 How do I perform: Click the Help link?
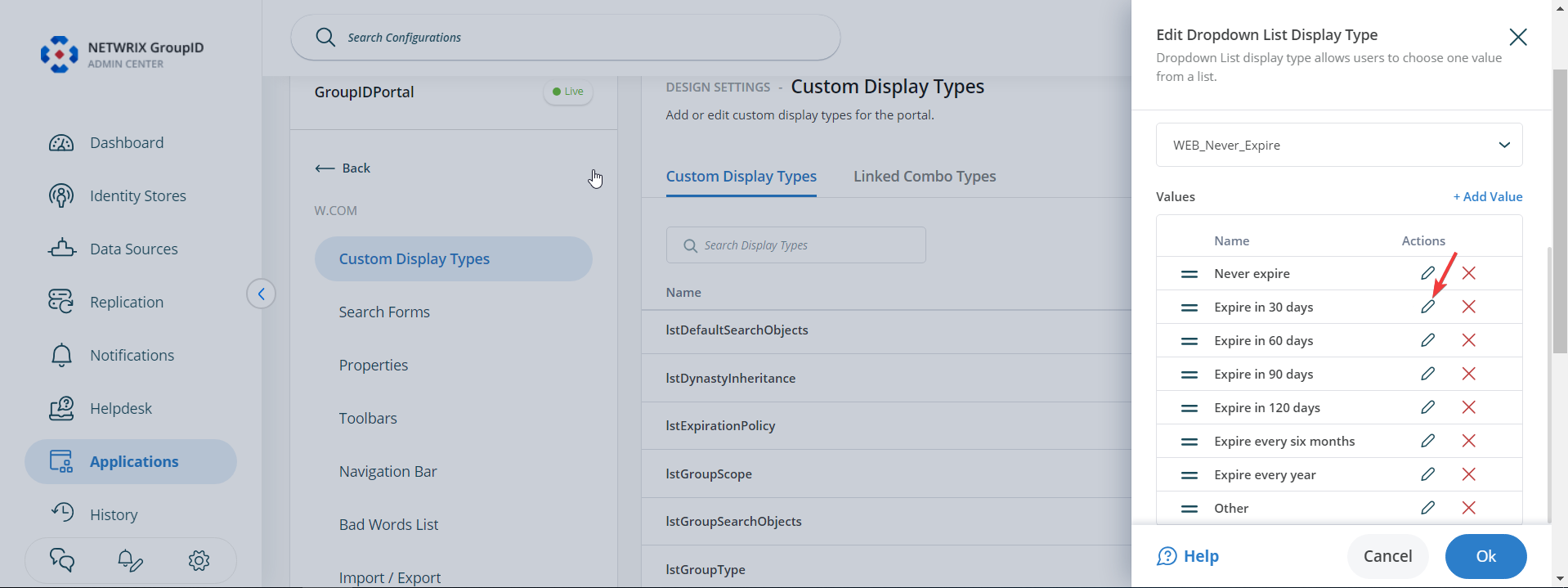1188,556
